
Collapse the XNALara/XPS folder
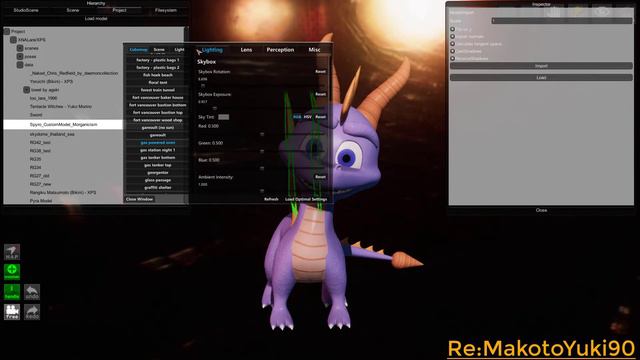[x=13, y=40]
